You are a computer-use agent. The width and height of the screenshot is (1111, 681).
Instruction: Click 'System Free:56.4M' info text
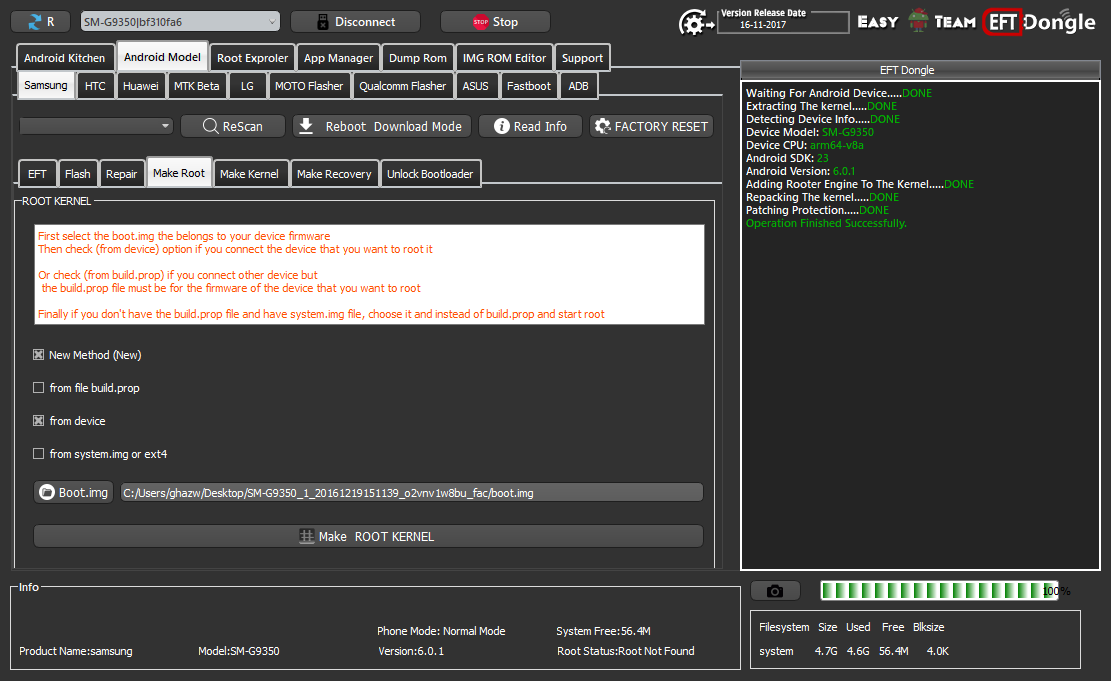tap(603, 631)
